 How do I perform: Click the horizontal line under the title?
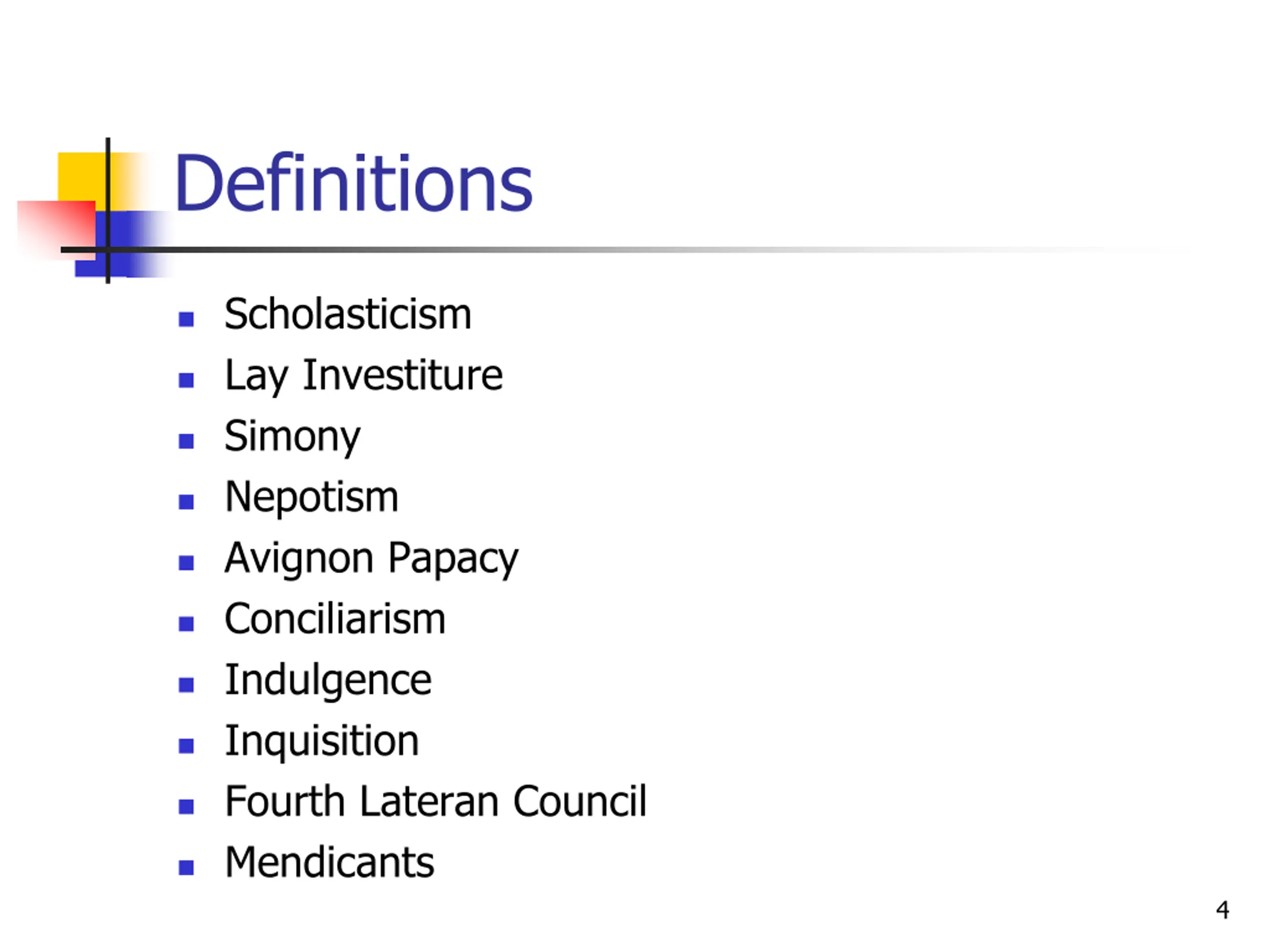click(x=574, y=249)
